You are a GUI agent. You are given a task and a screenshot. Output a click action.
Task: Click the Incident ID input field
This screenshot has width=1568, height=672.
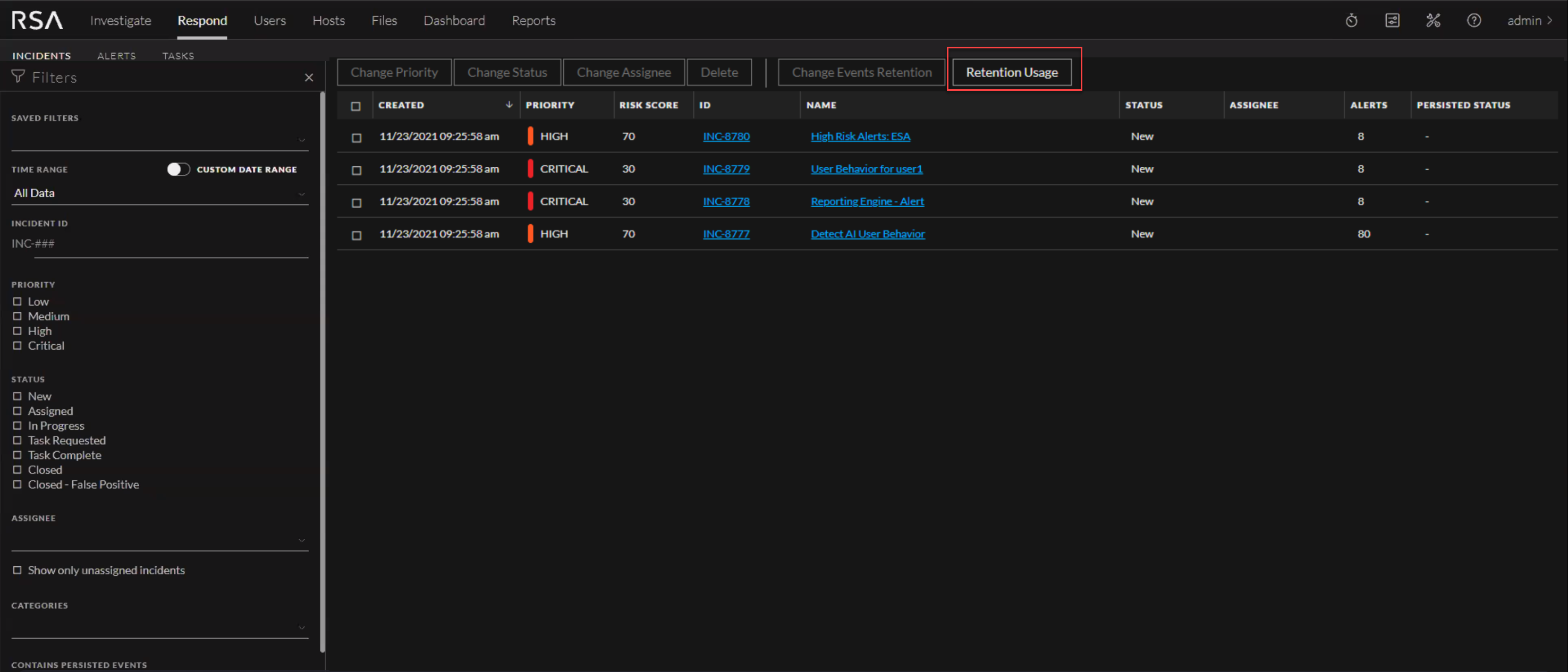point(159,243)
